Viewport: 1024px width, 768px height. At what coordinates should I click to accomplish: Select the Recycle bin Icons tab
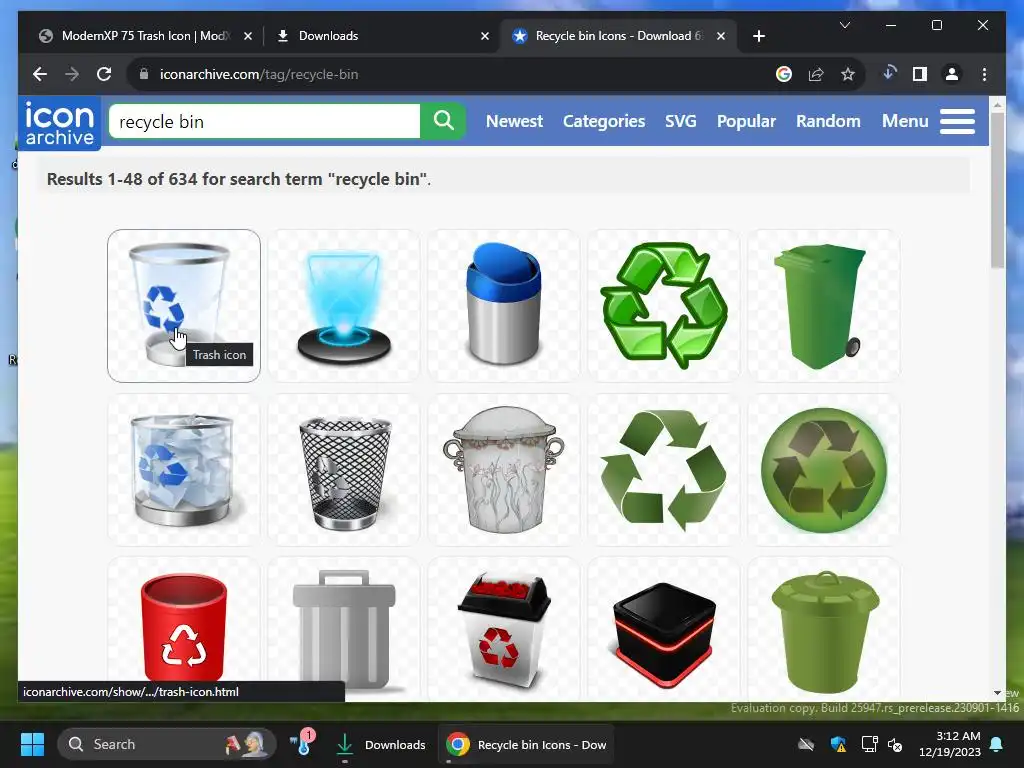(x=618, y=36)
